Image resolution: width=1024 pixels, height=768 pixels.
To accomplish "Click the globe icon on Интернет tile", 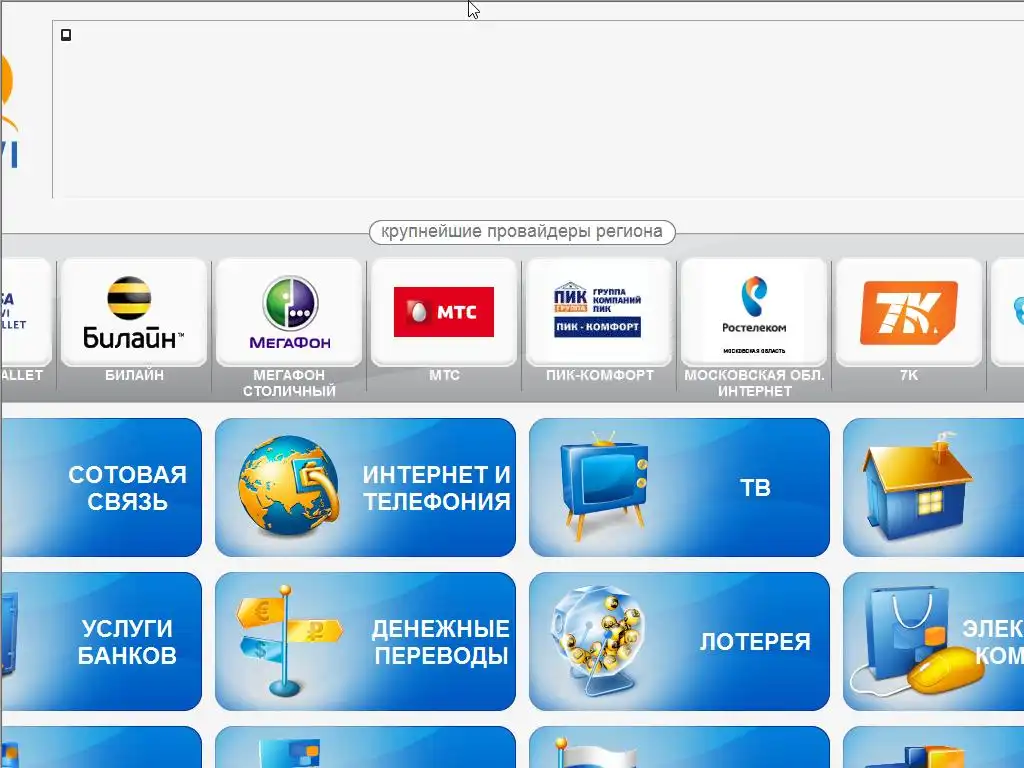I will (289, 486).
